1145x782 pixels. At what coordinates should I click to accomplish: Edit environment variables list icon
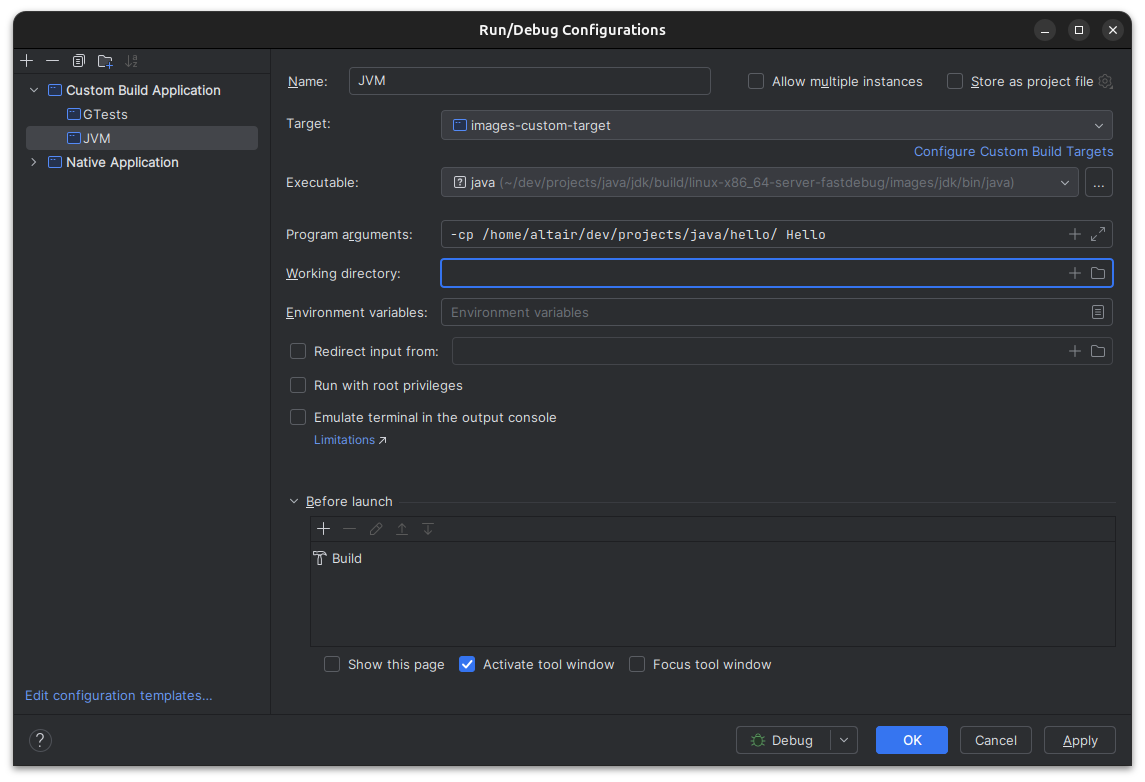(x=1098, y=313)
